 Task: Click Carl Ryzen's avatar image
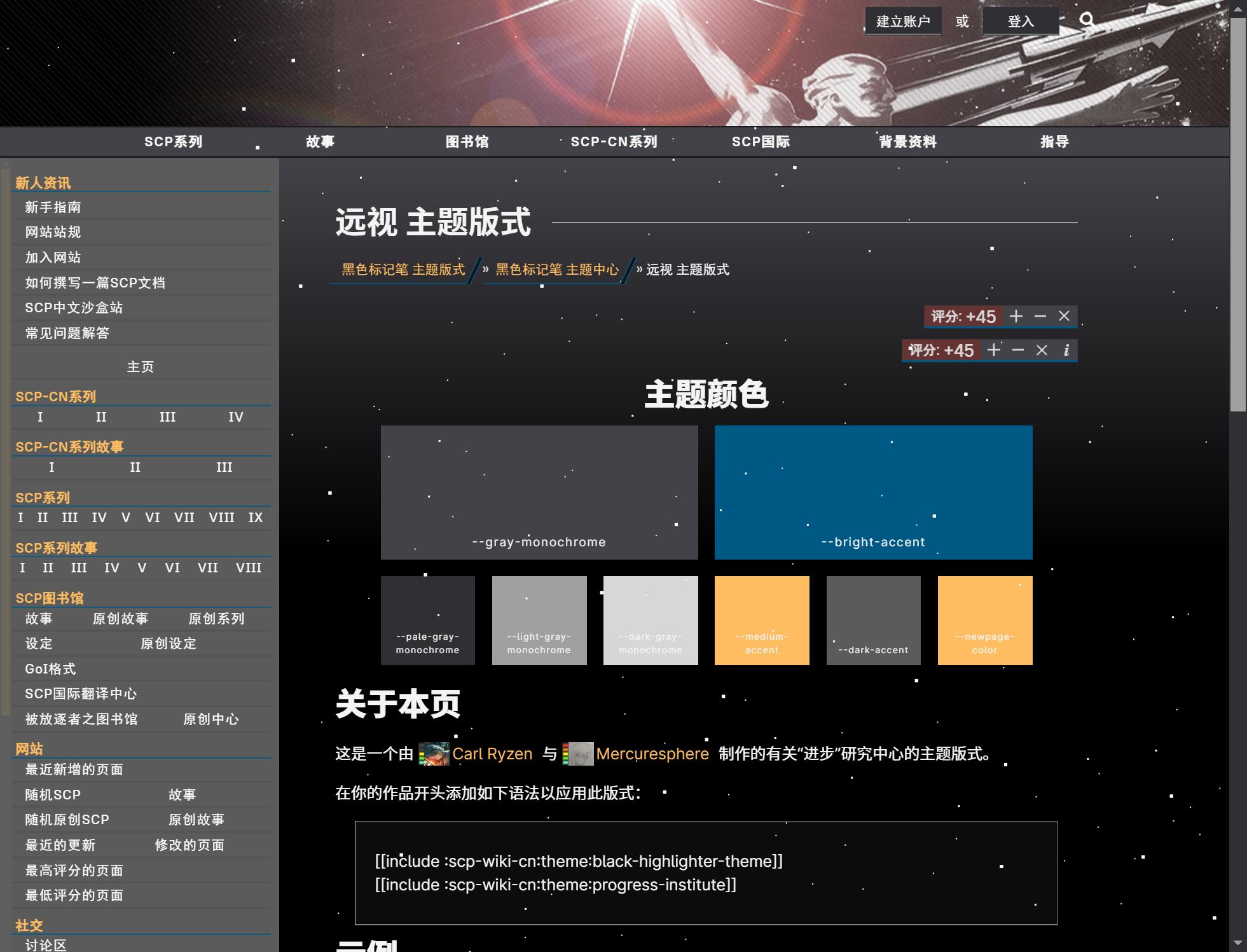pos(437,754)
